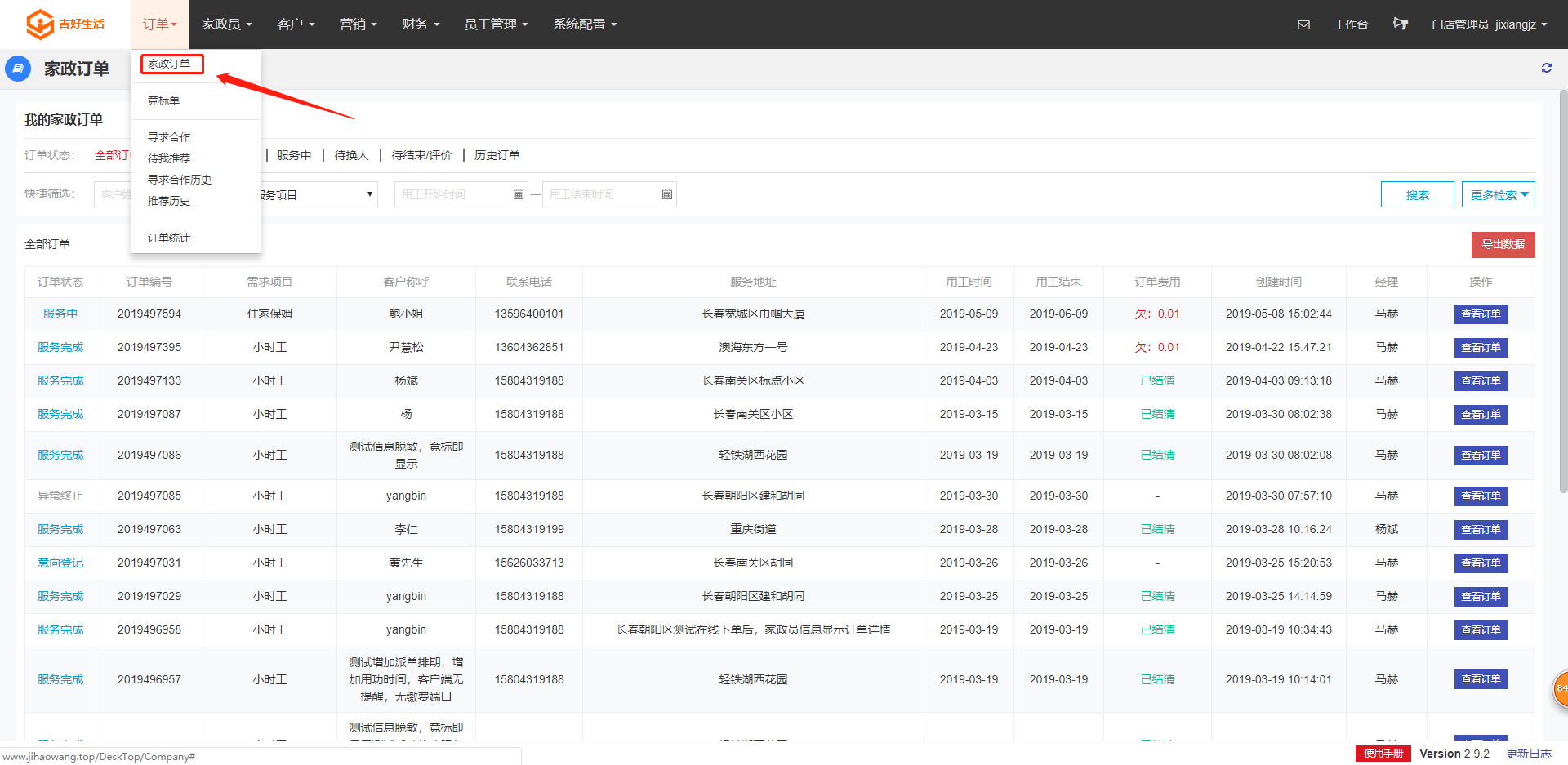Click 服务完成 status of order 2019497395
The width and height of the screenshot is (1568, 765).
(x=60, y=347)
